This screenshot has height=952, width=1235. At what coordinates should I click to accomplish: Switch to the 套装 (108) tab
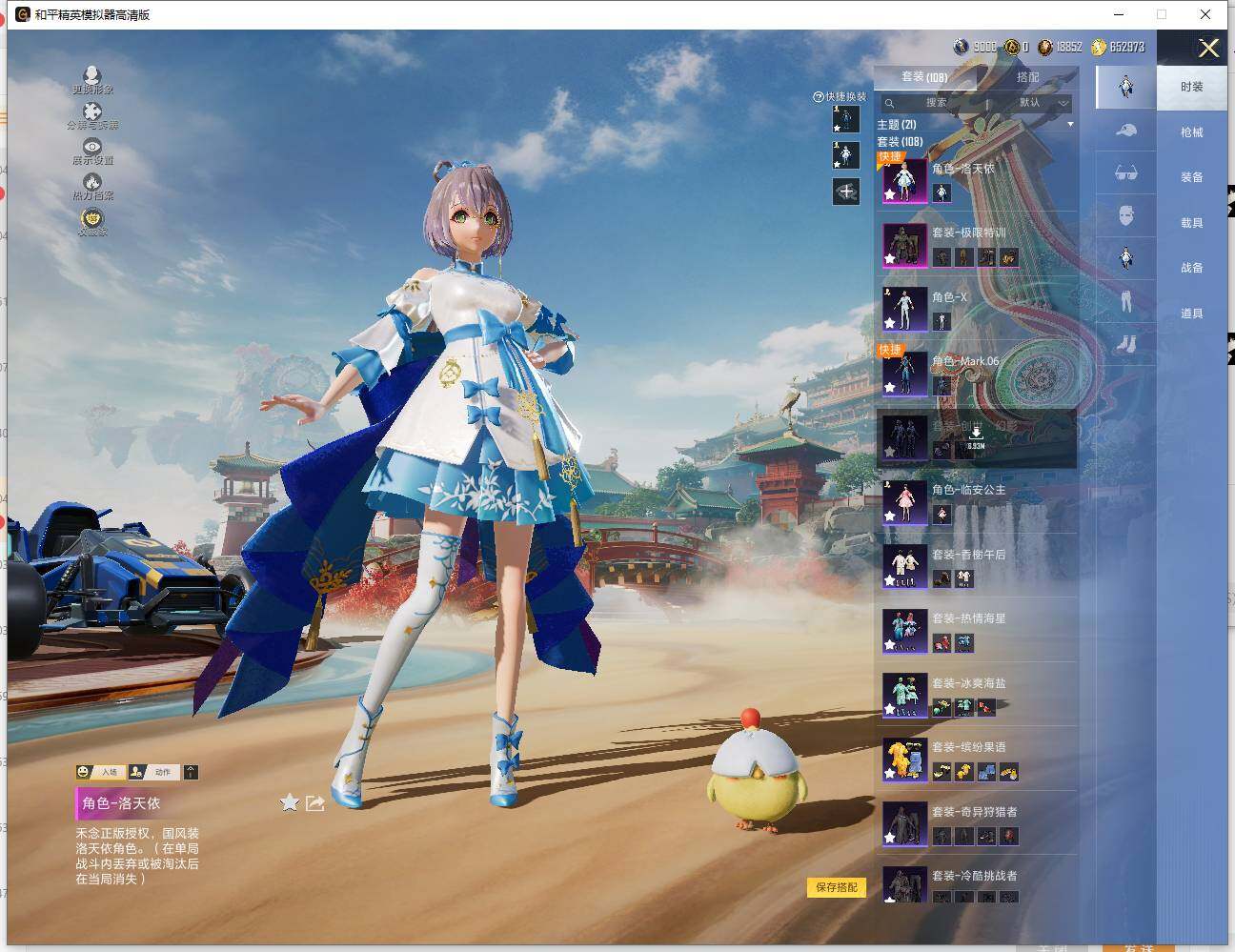point(923,77)
